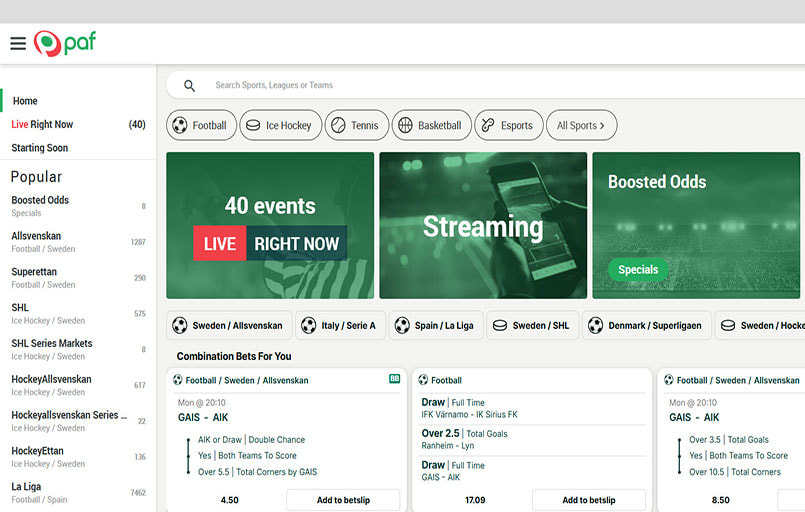Click the search magnifier icon

(x=189, y=86)
